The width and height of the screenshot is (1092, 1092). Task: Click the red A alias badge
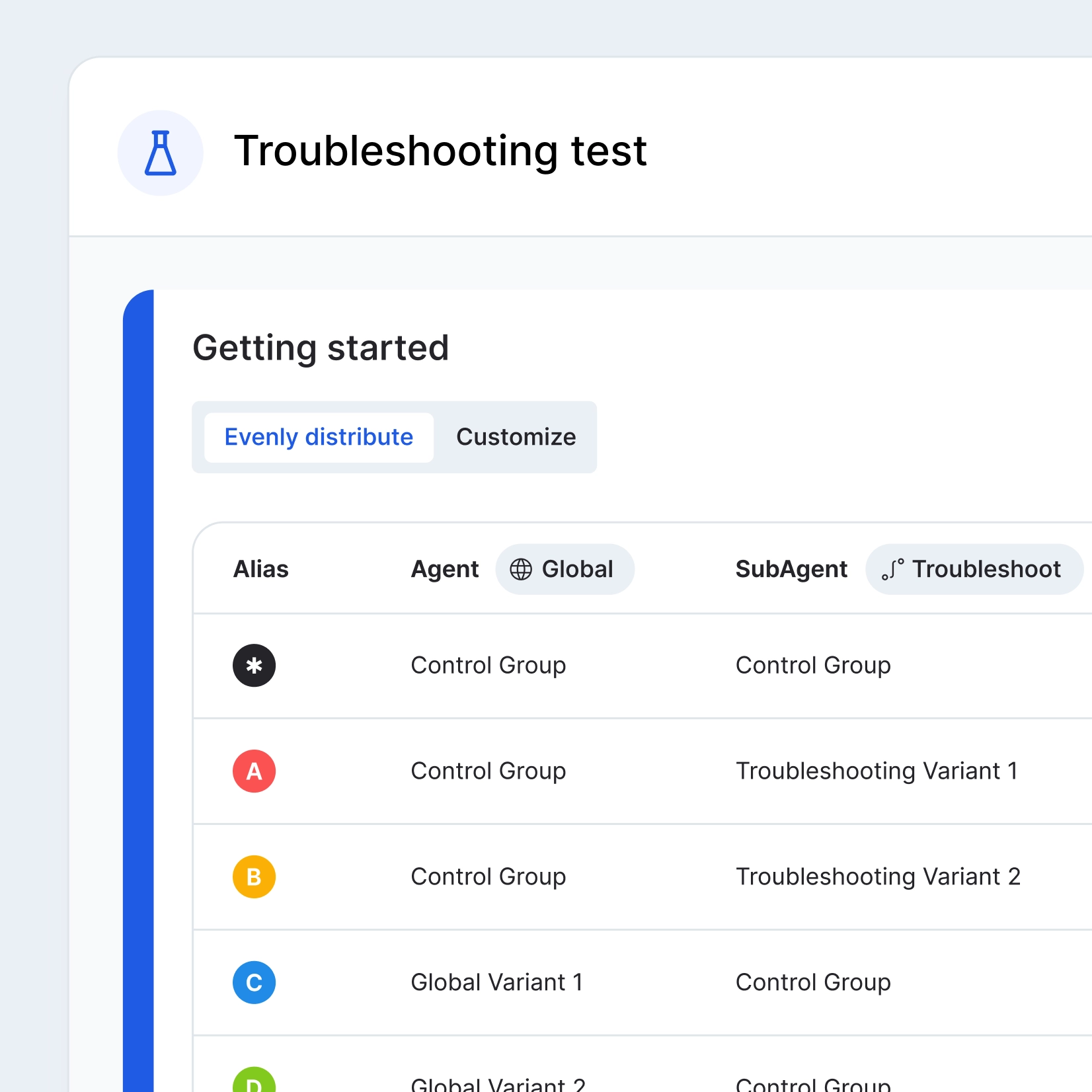pos(254,771)
